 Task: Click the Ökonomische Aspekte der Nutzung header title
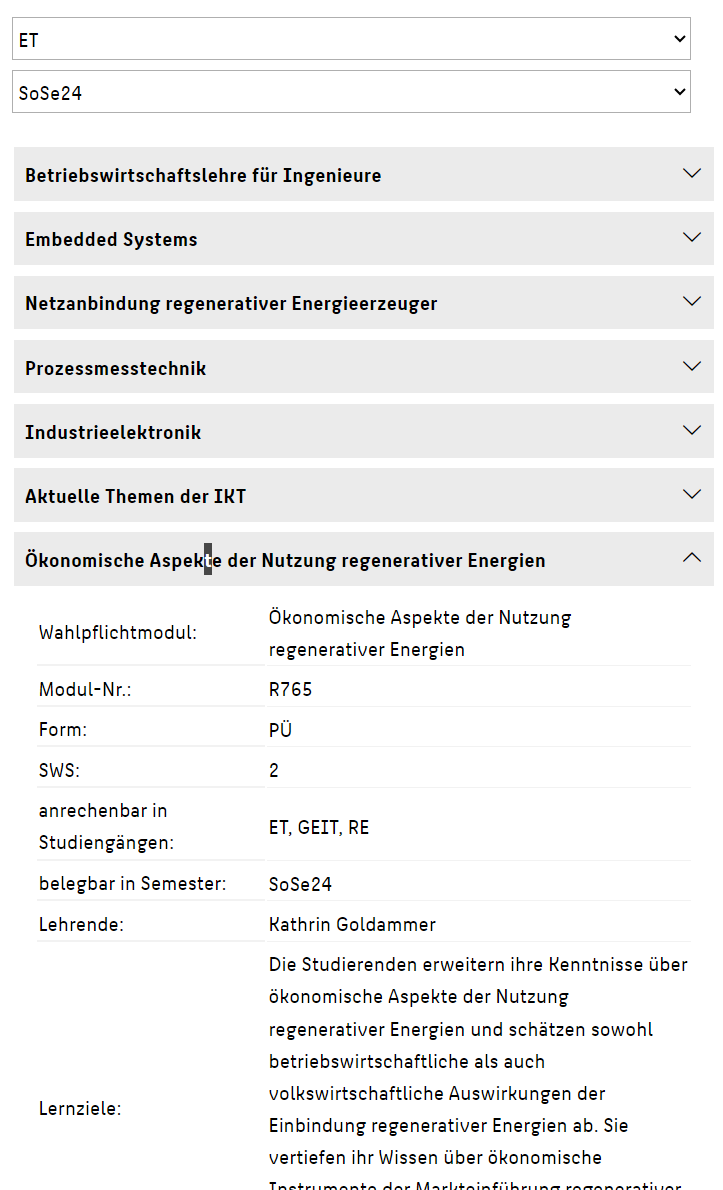coord(285,561)
